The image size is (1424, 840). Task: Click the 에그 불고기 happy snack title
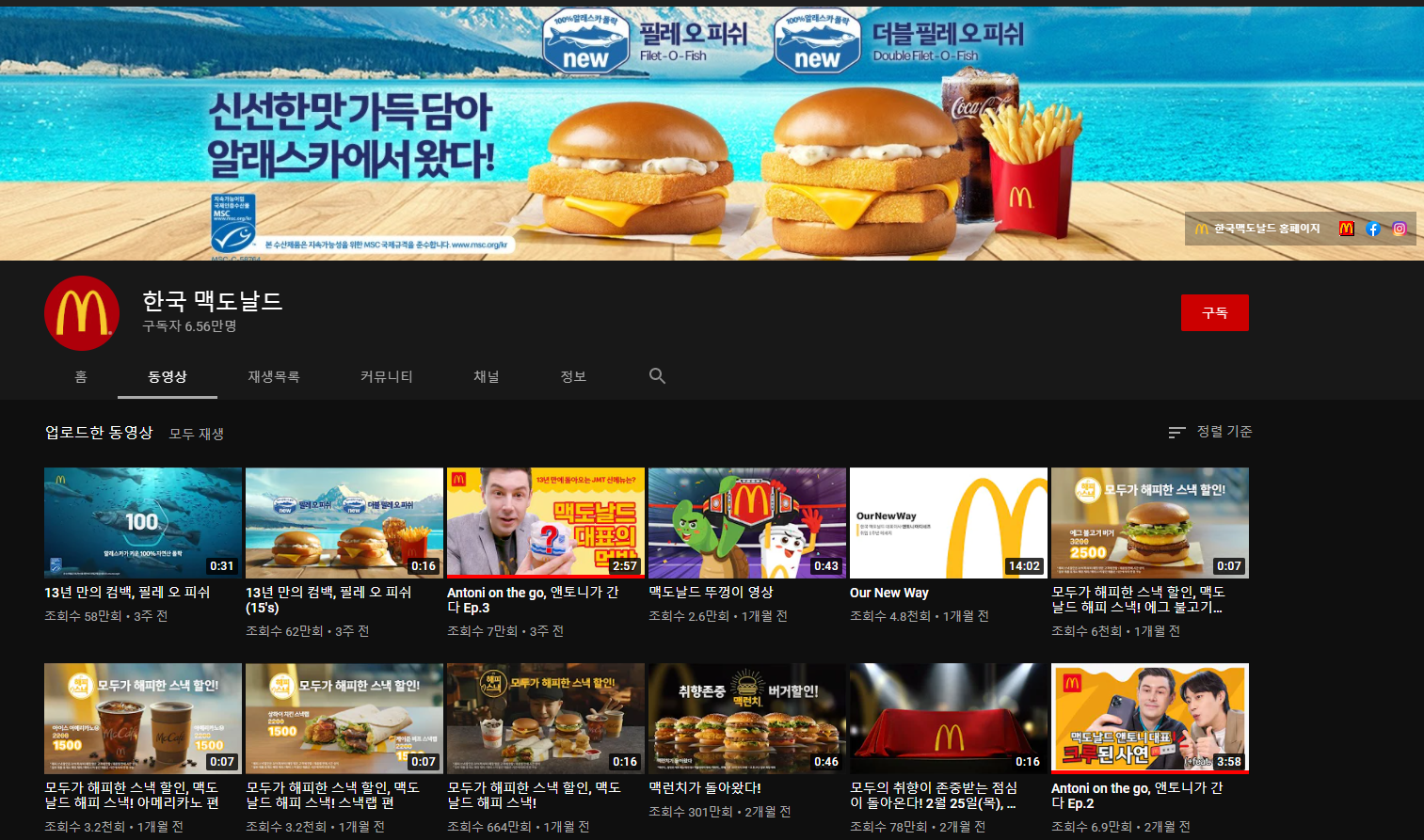click(x=1138, y=600)
